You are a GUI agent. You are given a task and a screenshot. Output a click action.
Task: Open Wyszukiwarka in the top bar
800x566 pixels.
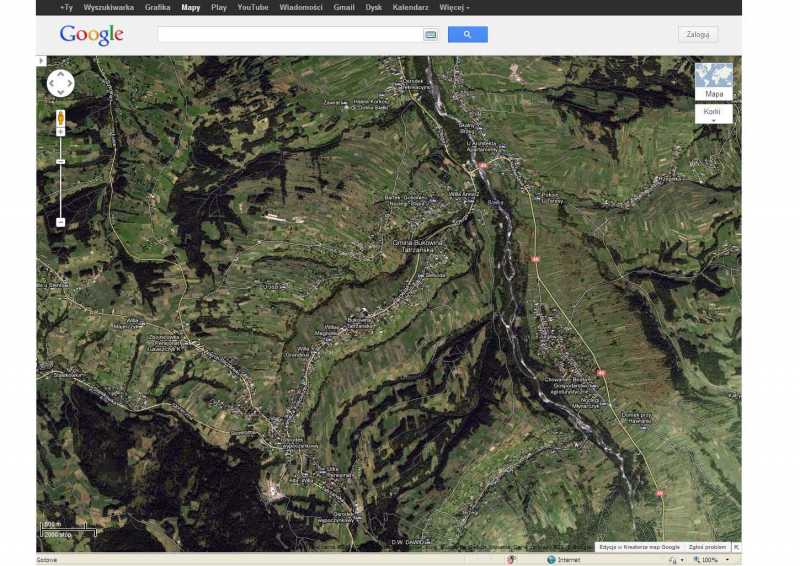tap(108, 7)
